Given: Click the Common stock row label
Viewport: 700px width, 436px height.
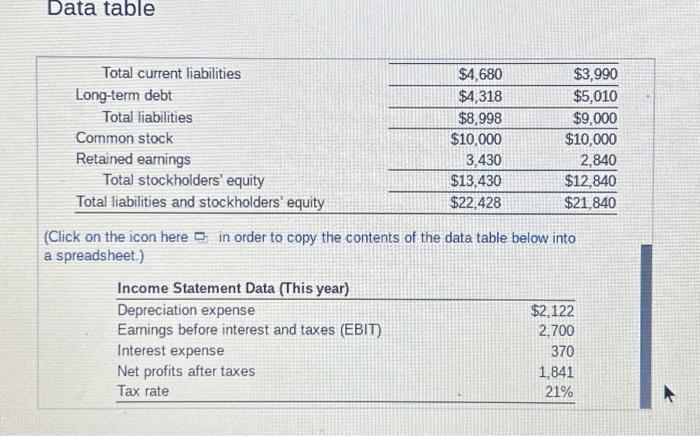Looking at the screenshot, I should (x=124, y=138).
